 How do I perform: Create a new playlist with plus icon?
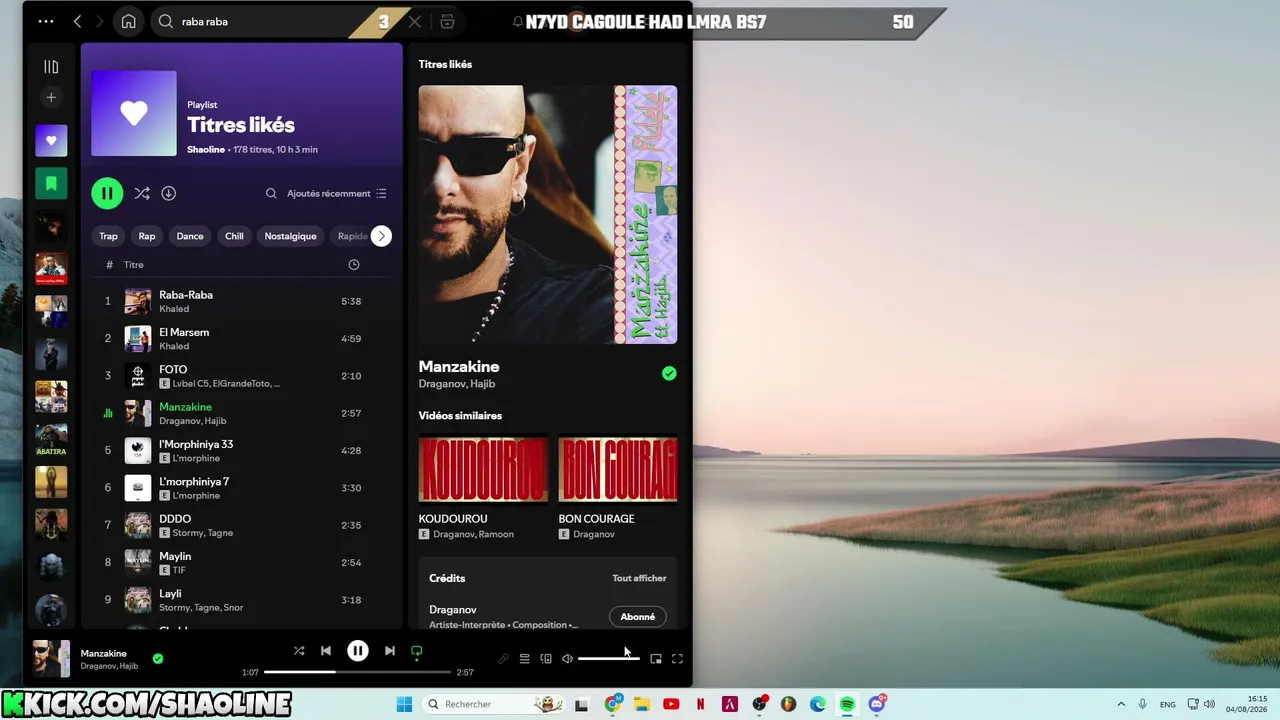51,97
